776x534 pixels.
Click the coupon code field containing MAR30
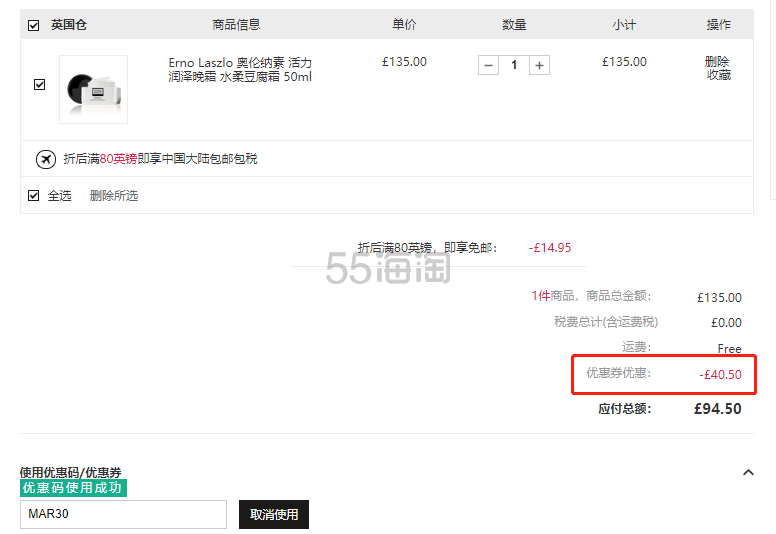point(123,514)
